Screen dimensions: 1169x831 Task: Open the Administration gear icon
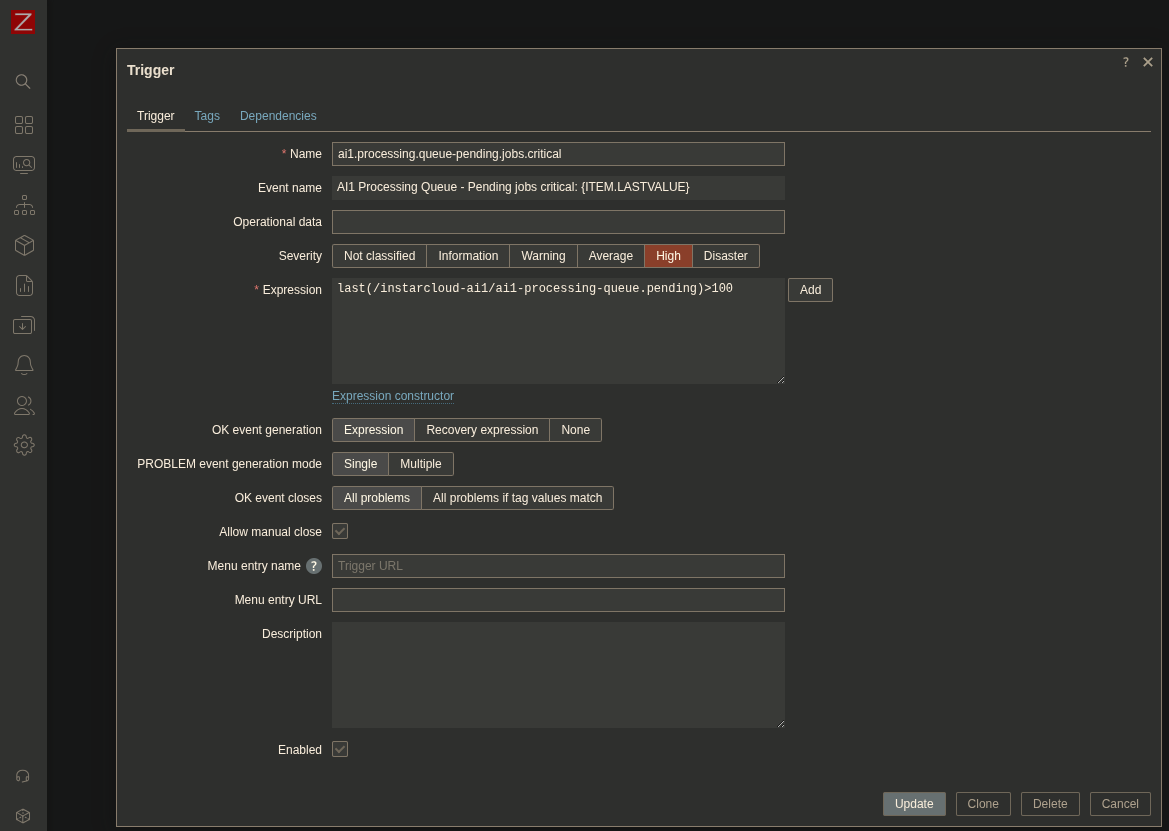(x=24, y=445)
